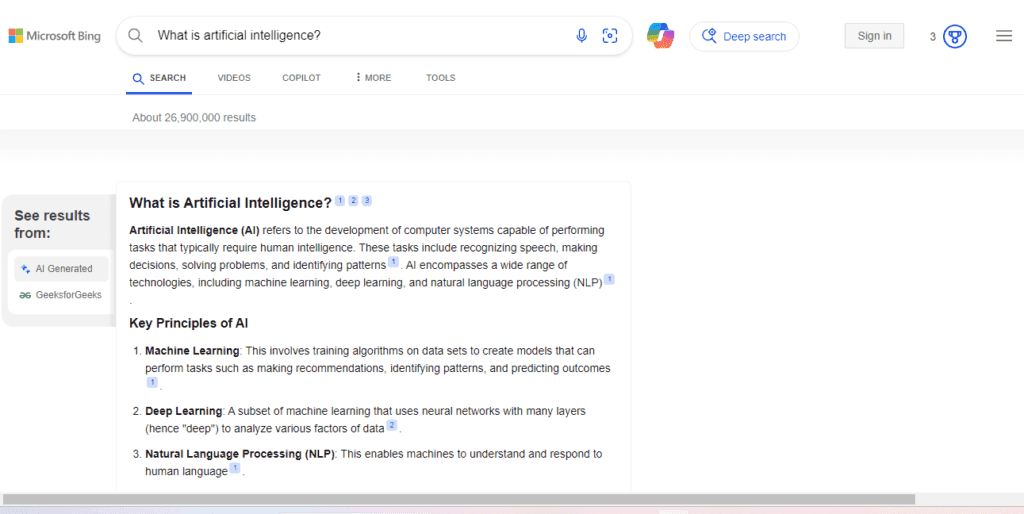Click the bold 'Machine Learning' term
This screenshot has height=514, width=1024.
[x=192, y=351]
